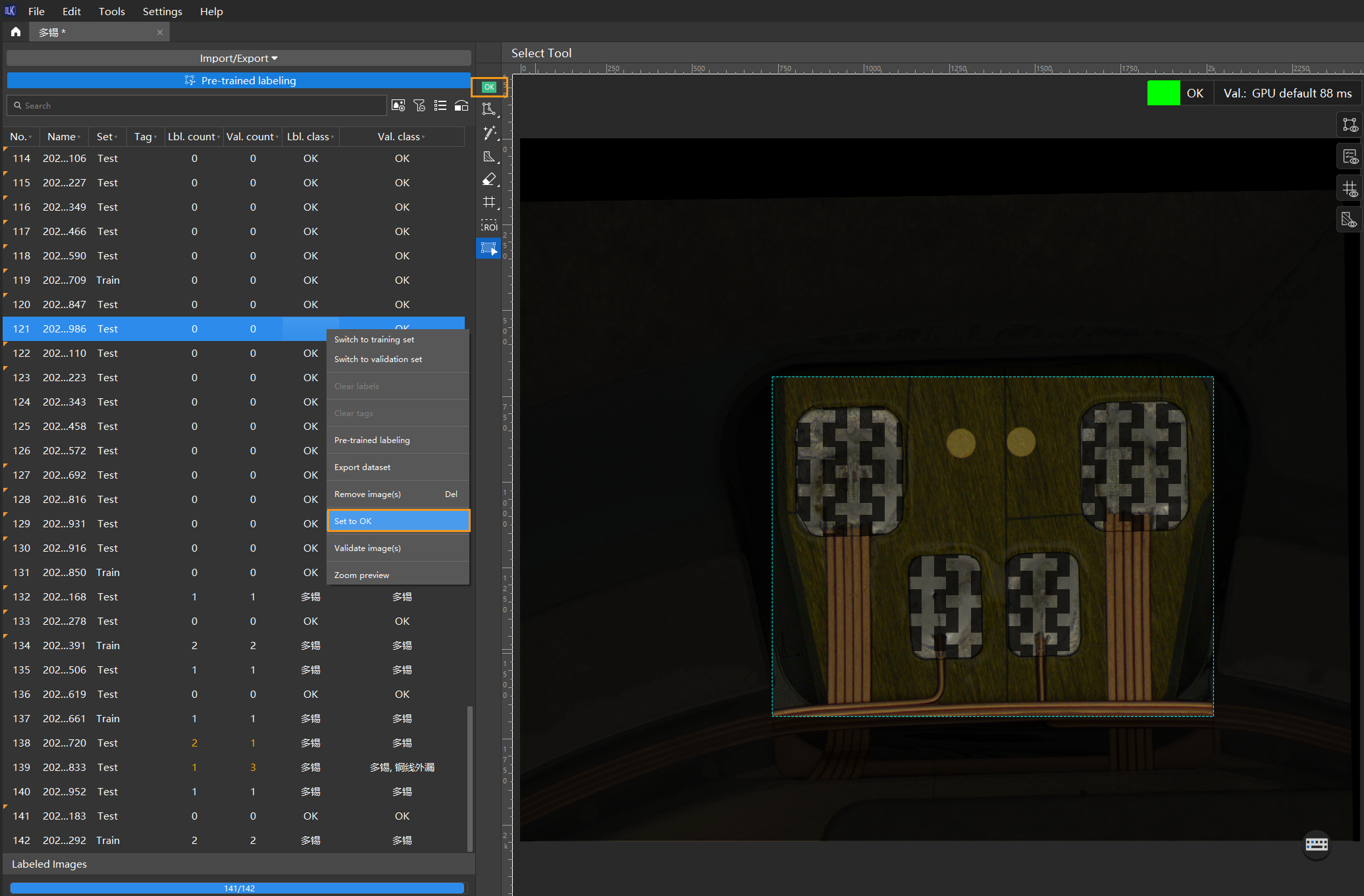Viewport: 1364px width, 896px height.
Task: Select the ROI tool
Action: (489, 226)
